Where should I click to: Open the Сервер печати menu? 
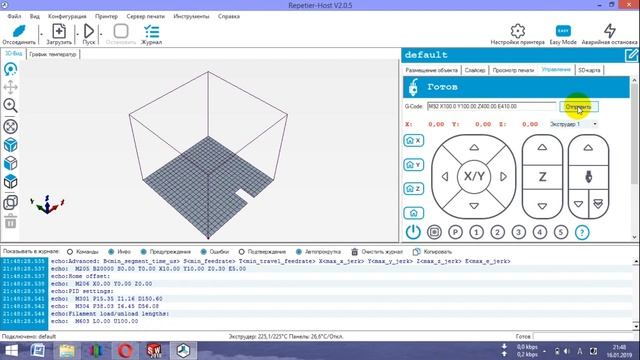pos(146,16)
